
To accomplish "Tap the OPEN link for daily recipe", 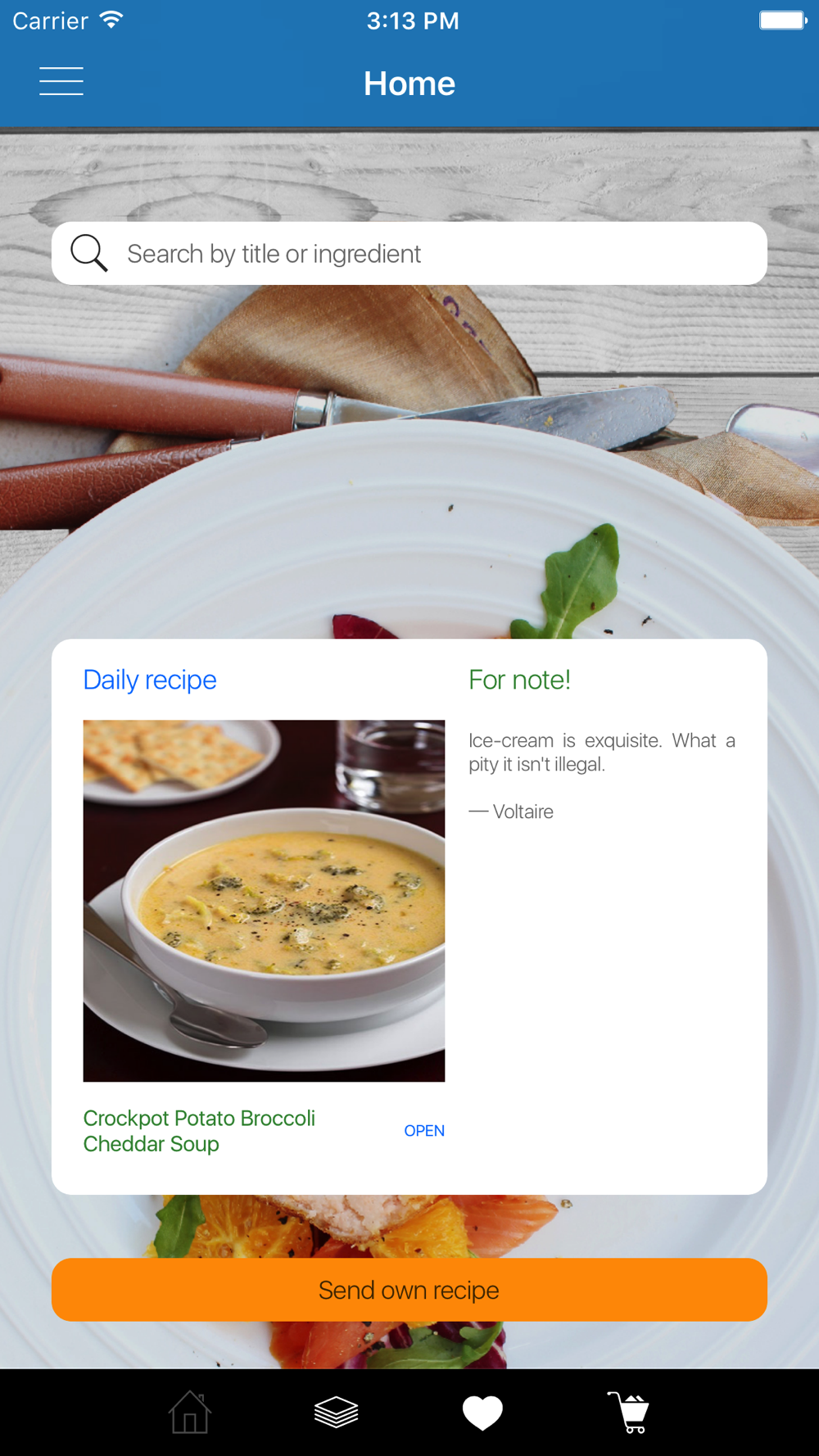I will pyautogui.click(x=424, y=1131).
